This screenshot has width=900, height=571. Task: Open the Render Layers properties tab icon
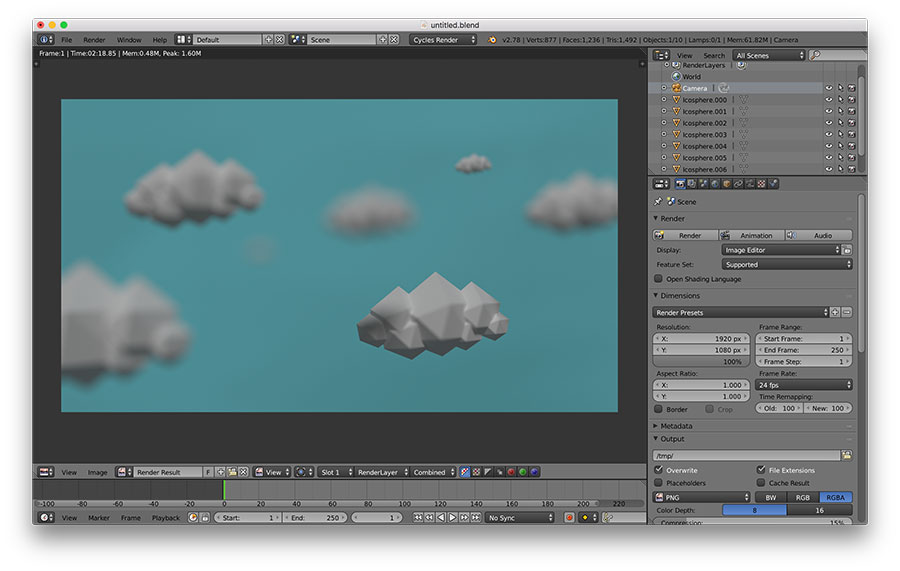(x=692, y=184)
